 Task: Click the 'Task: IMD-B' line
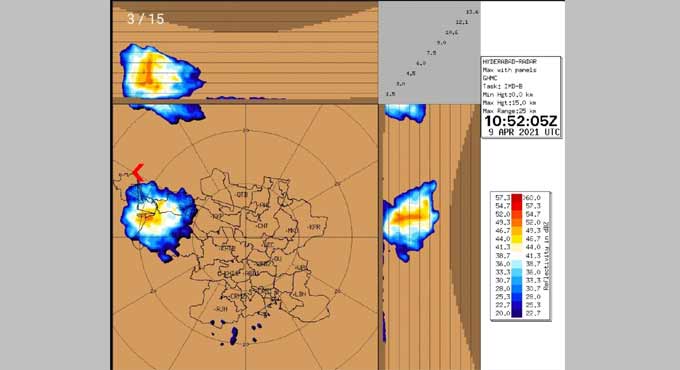tap(502, 86)
